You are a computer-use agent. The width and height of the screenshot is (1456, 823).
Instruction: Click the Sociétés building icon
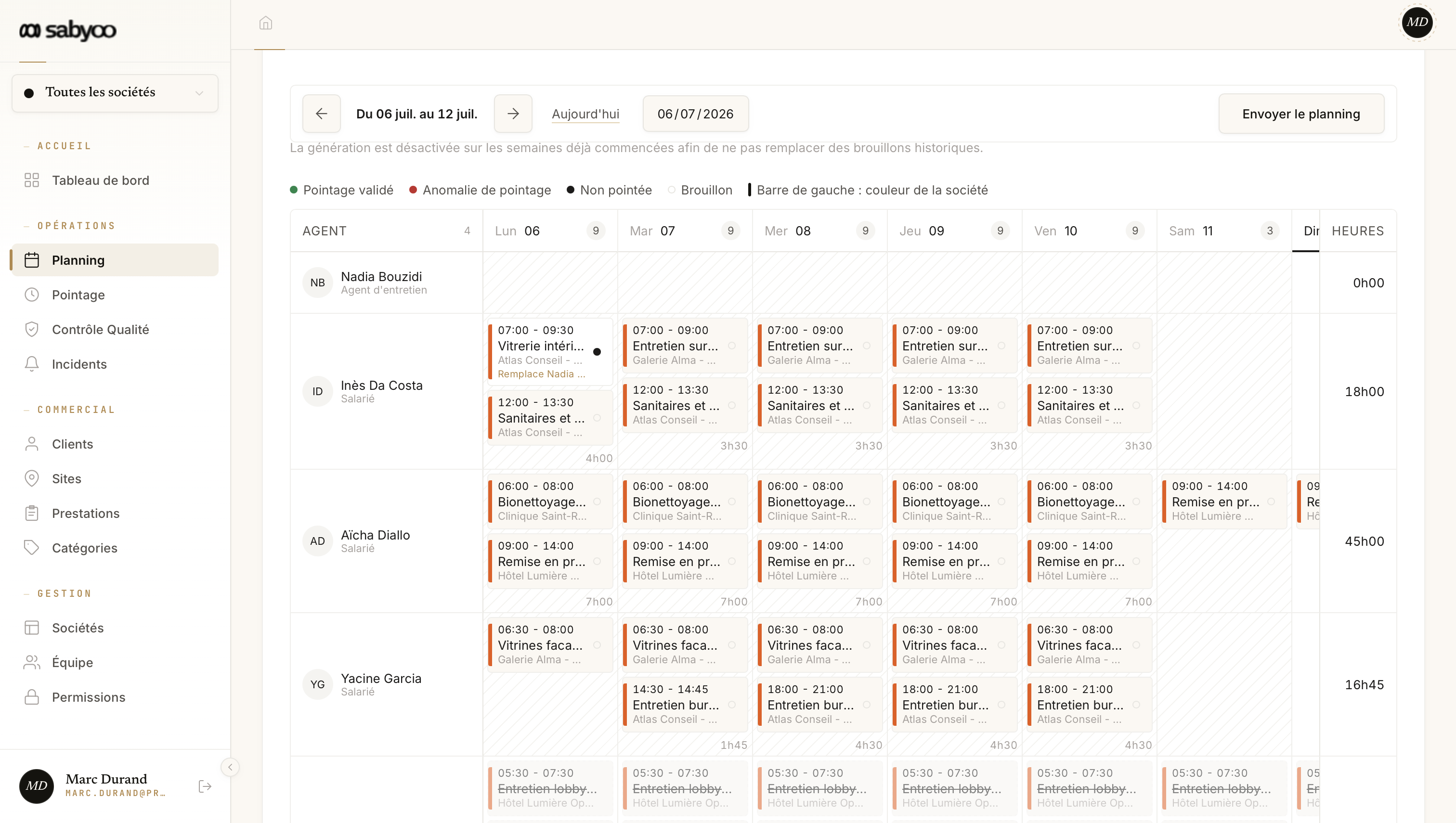click(x=32, y=628)
